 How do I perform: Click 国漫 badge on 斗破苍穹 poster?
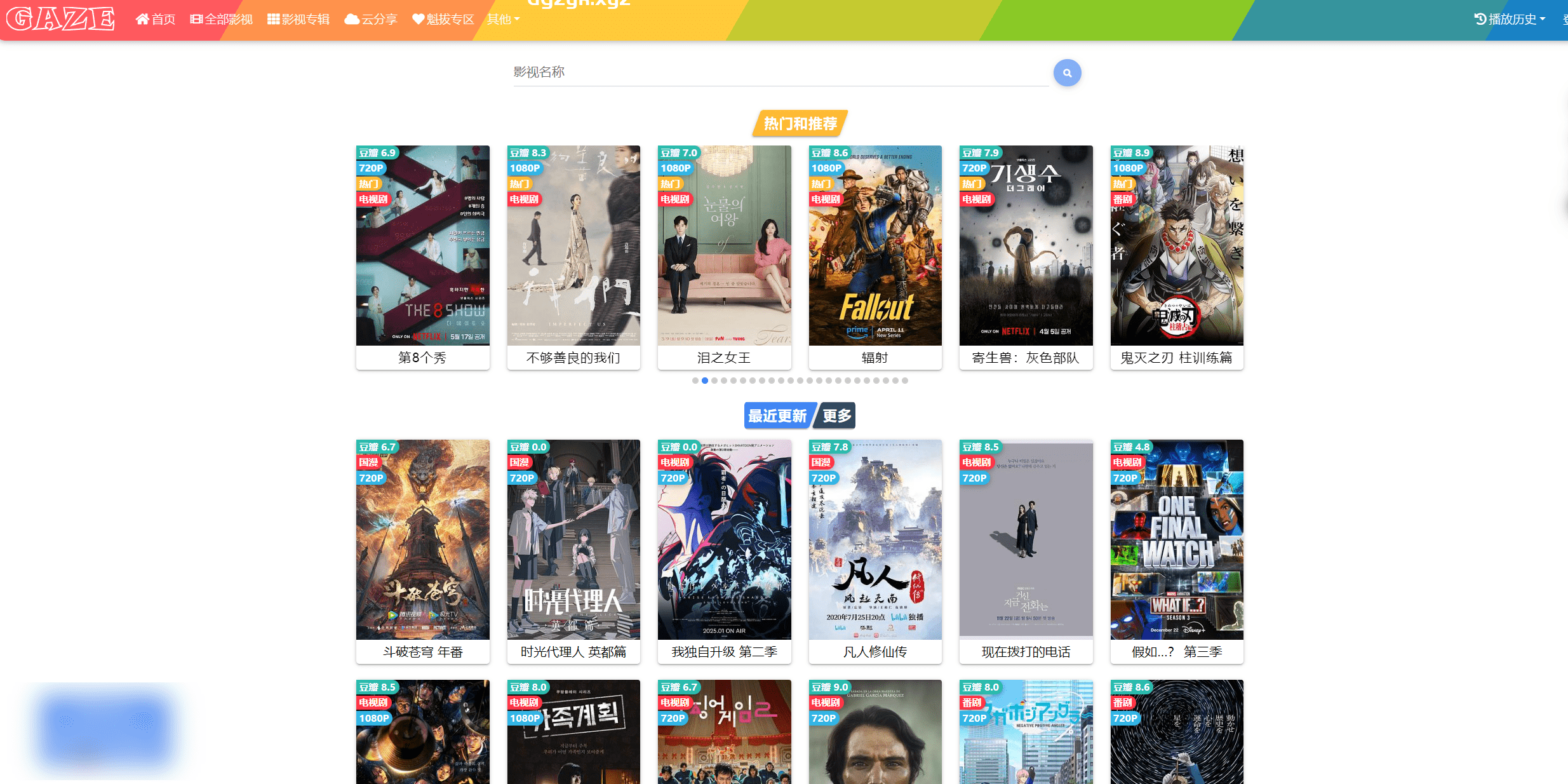click(x=369, y=463)
